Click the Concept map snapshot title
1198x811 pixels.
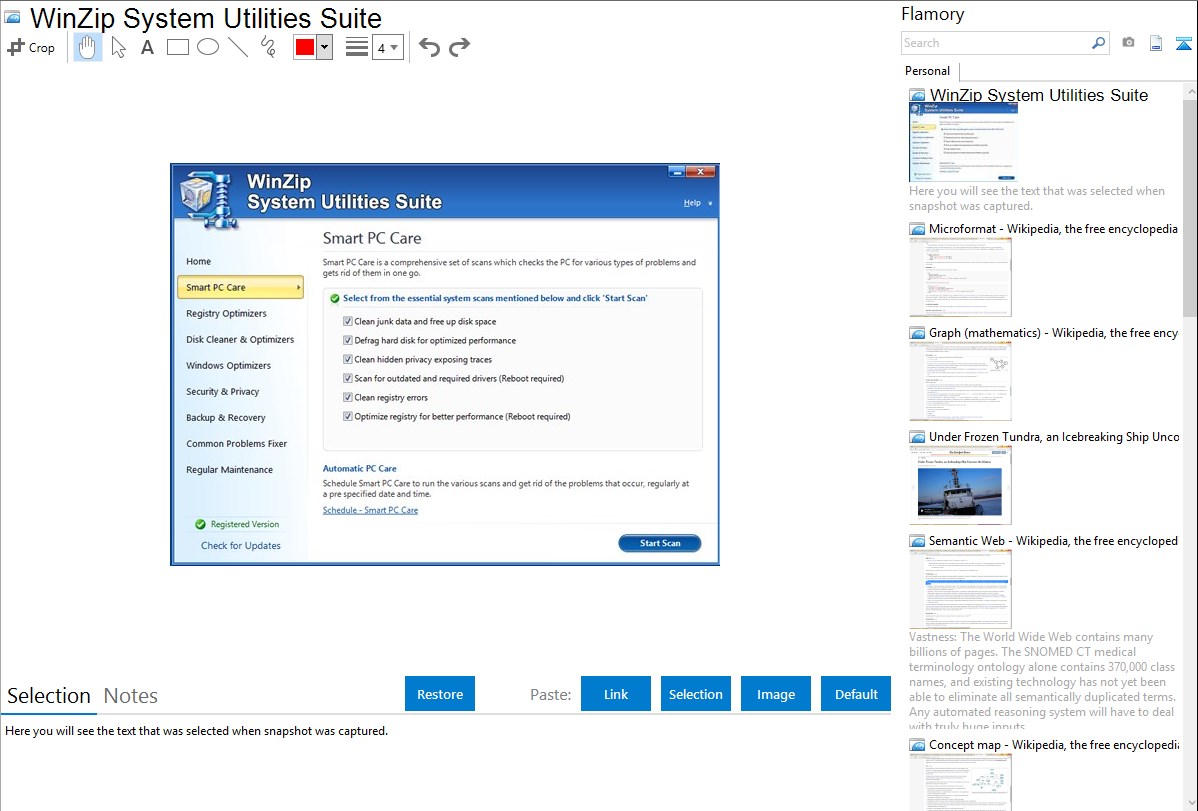tap(1054, 744)
